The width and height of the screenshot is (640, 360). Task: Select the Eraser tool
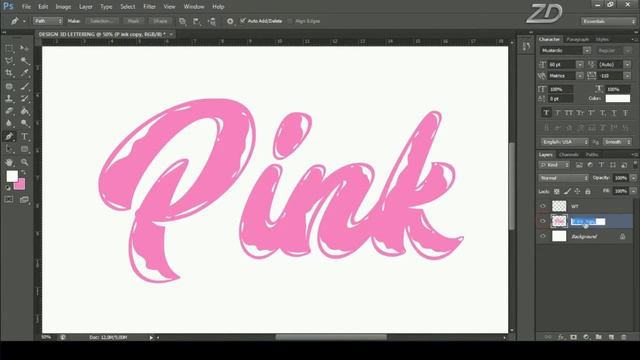(9, 111)
